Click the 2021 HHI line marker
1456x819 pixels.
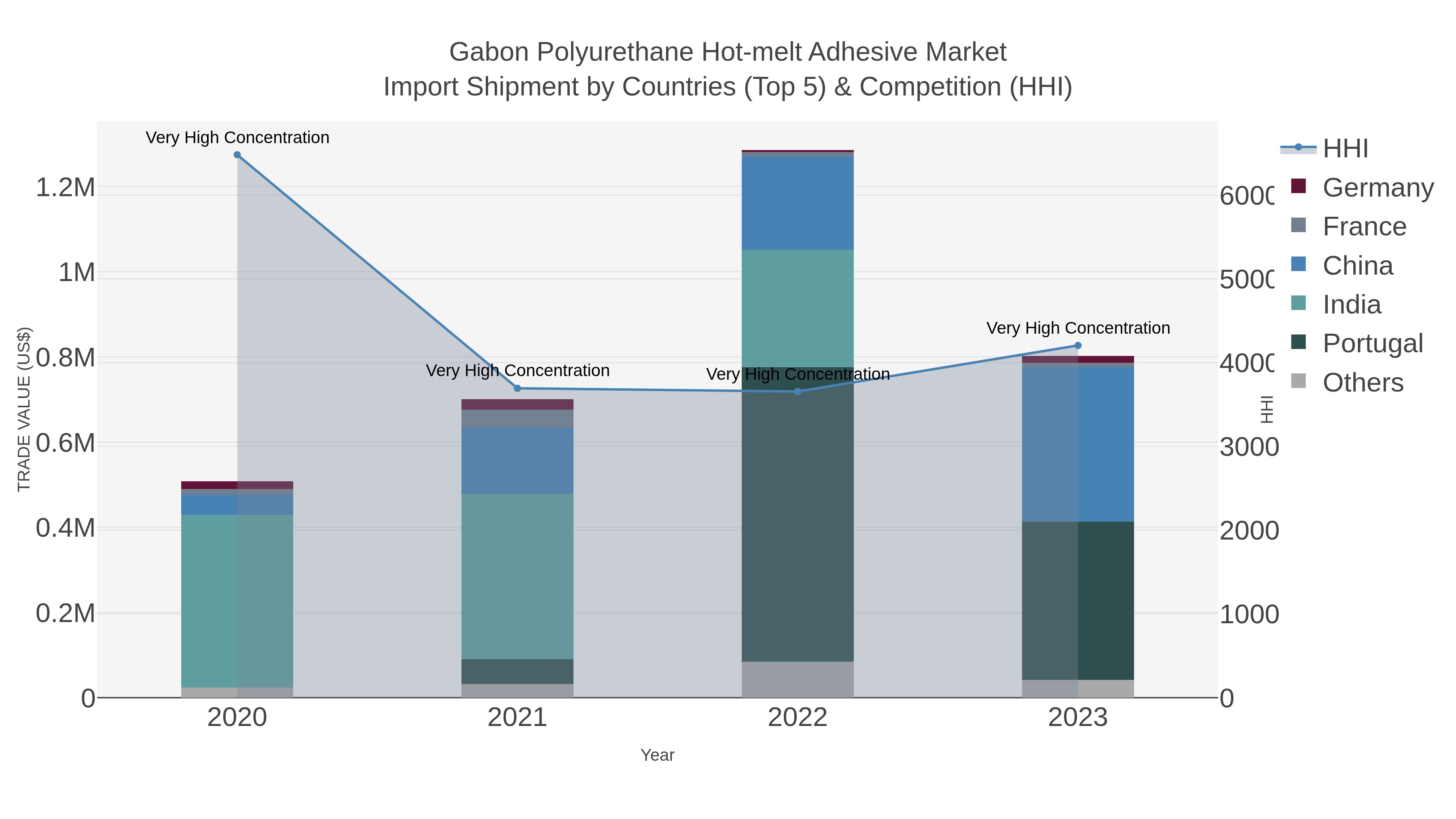point(517,388)
